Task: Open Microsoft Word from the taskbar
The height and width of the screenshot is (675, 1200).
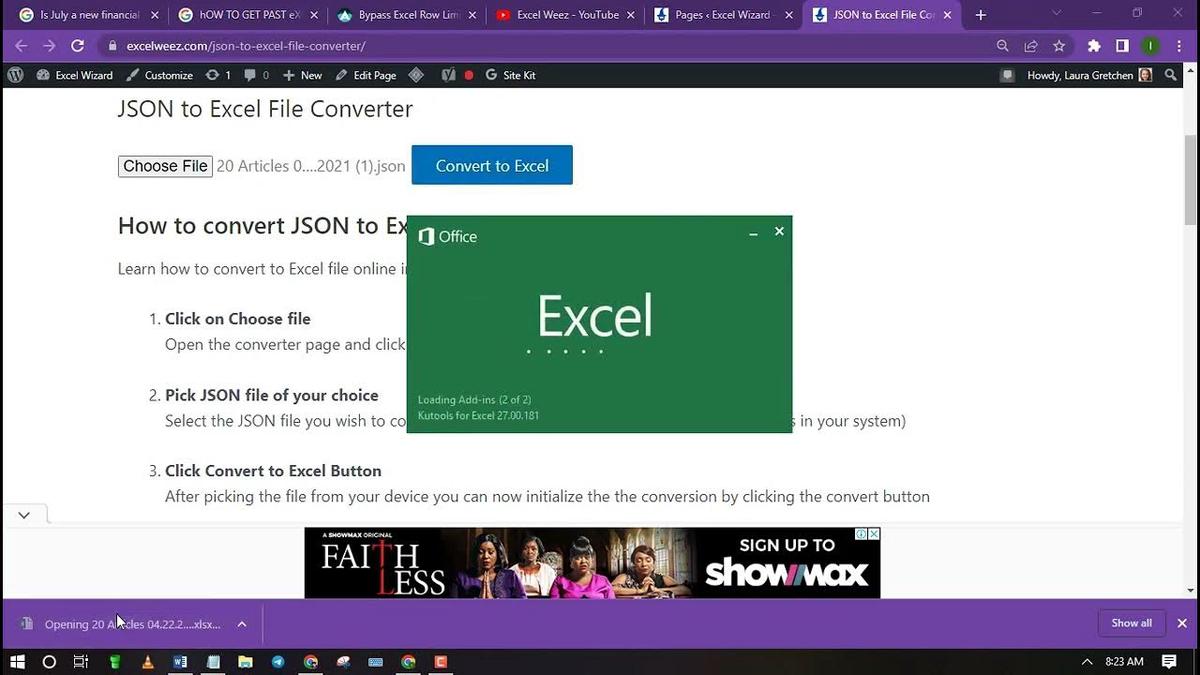Action: 180,661
